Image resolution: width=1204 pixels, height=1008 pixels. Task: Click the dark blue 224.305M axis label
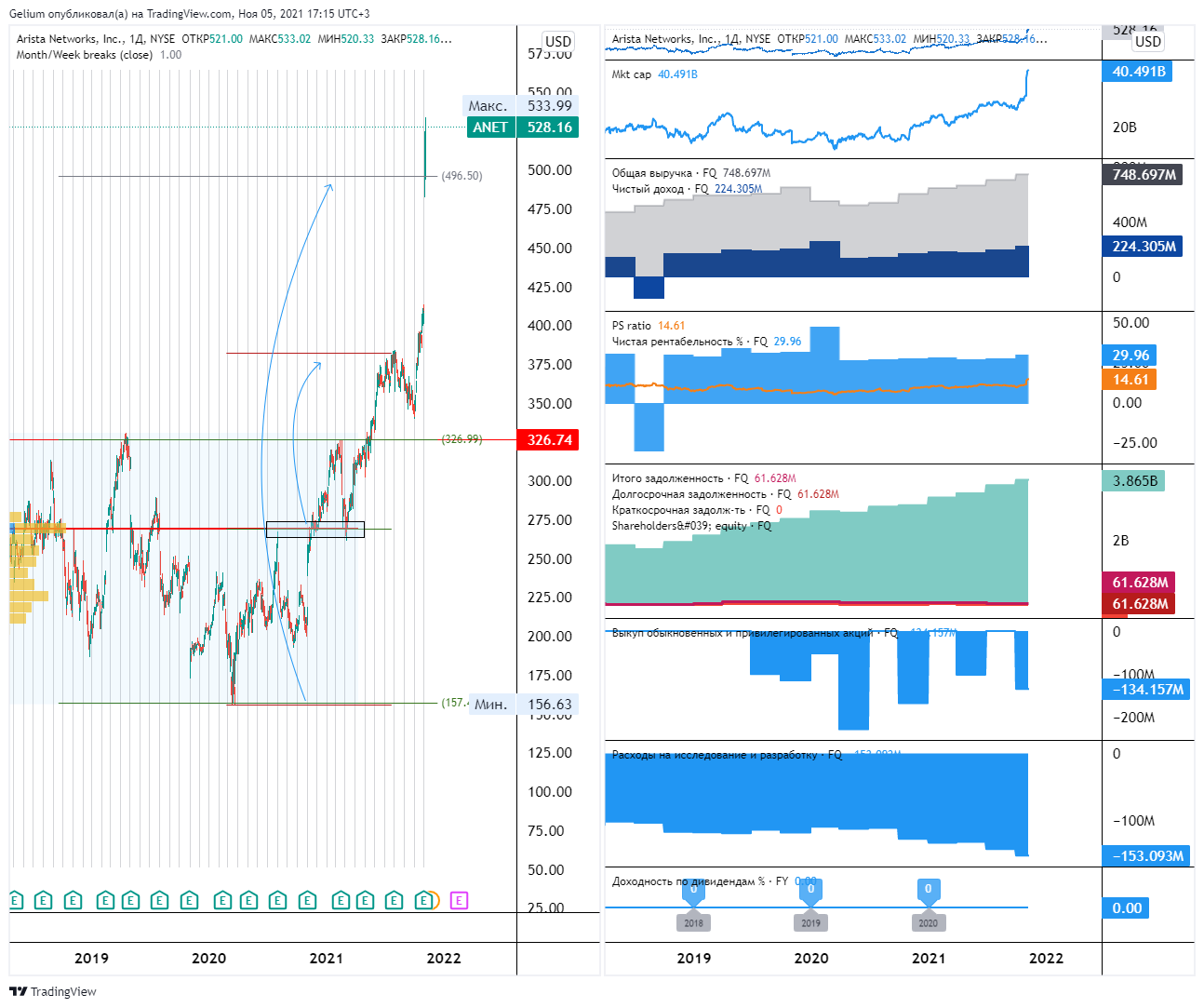pyautogui.click(x=1143, y=247)
